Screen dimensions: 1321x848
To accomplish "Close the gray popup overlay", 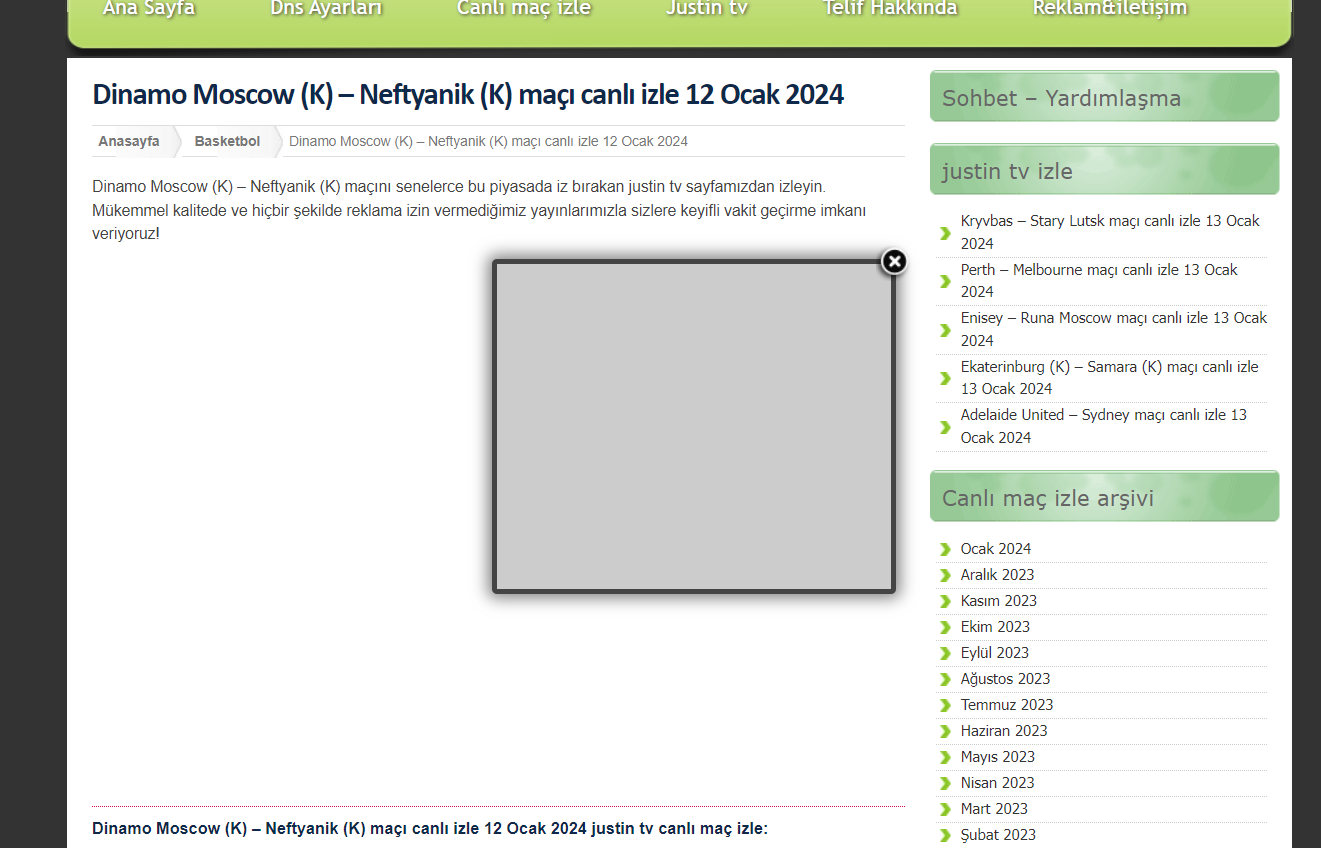I will coord(894,262).
